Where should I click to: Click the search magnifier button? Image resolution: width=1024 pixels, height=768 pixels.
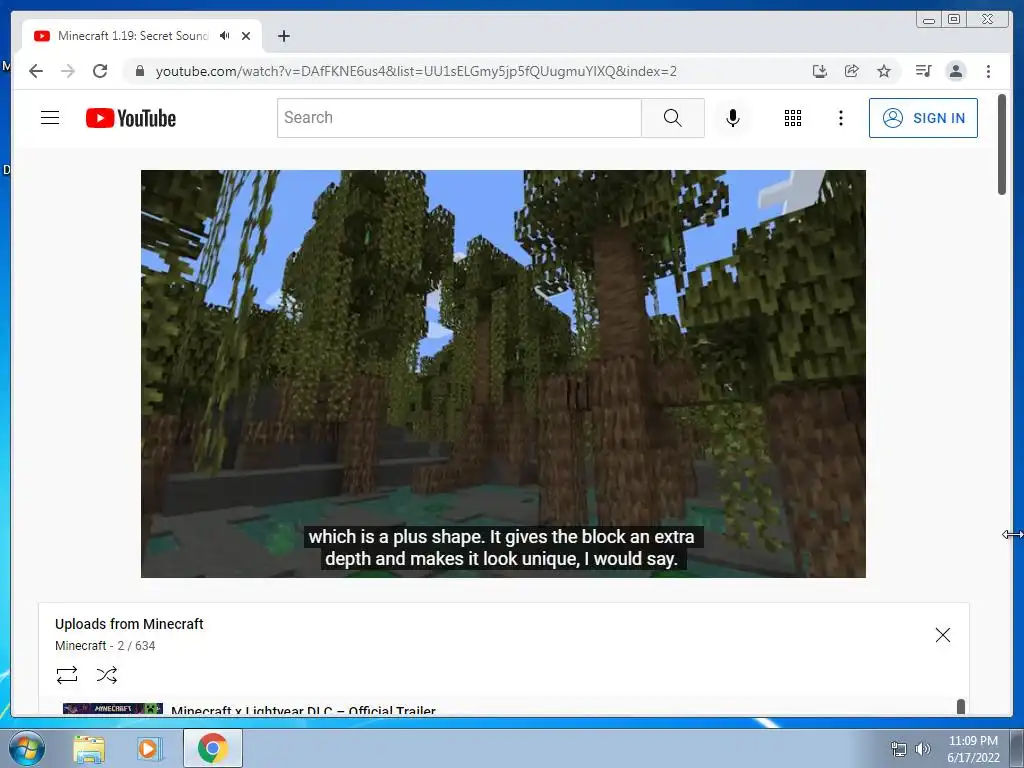click(673, 118)
